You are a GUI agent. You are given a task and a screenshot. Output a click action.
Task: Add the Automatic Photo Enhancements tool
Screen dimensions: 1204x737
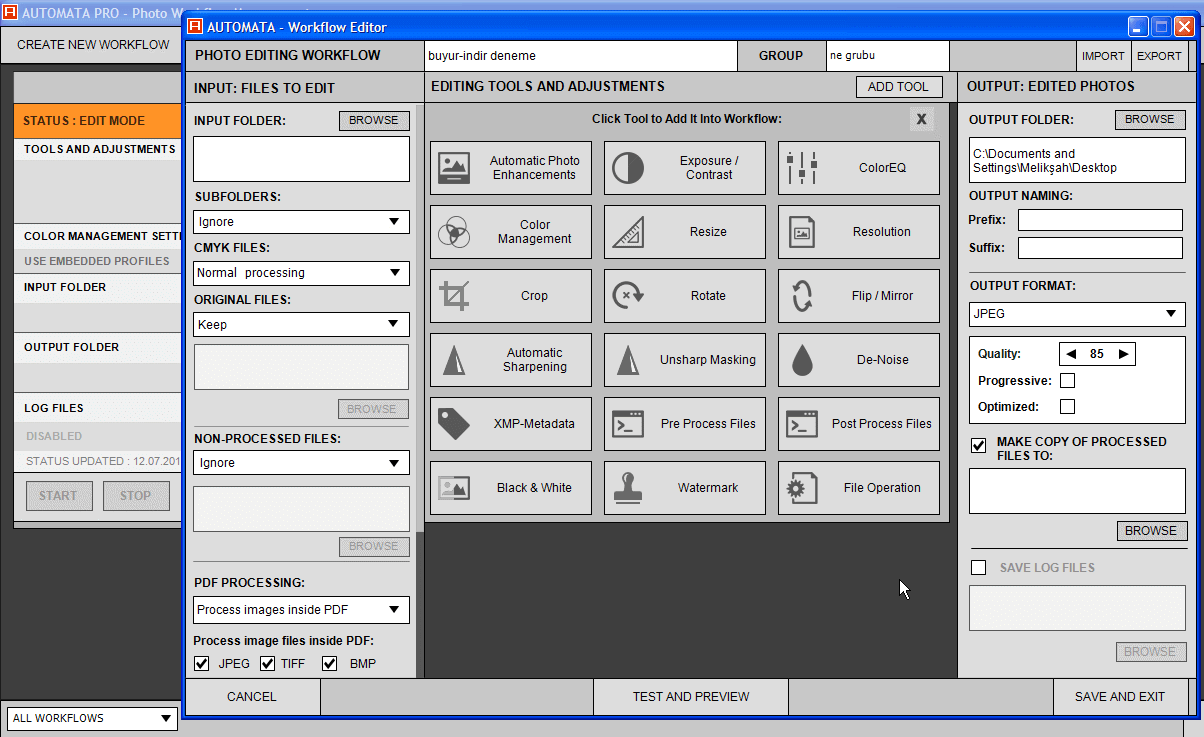click(511, 168)
